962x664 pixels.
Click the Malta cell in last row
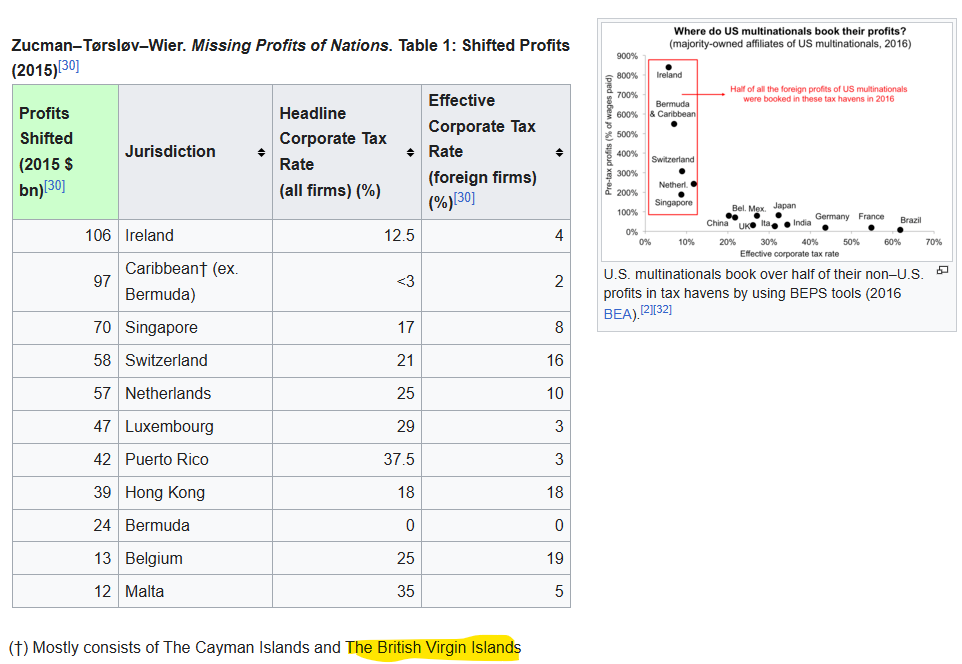tap(143, 592)
